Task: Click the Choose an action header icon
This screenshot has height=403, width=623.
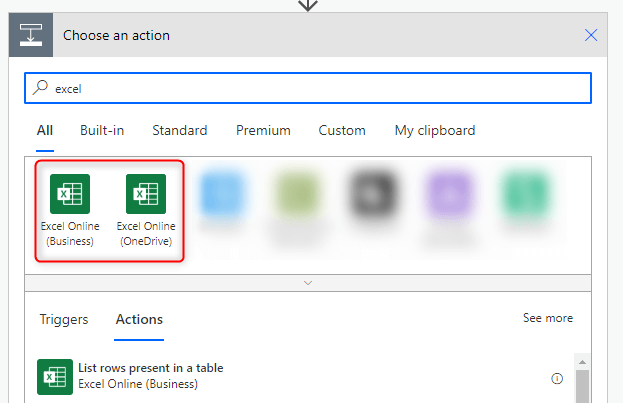Action: pos(31,35)
